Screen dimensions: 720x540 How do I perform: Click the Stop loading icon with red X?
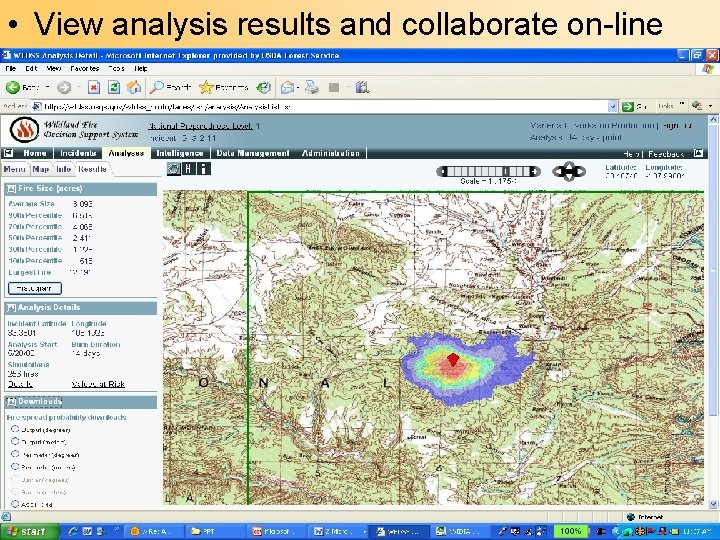pyautogui.click(x=94, y=87)
